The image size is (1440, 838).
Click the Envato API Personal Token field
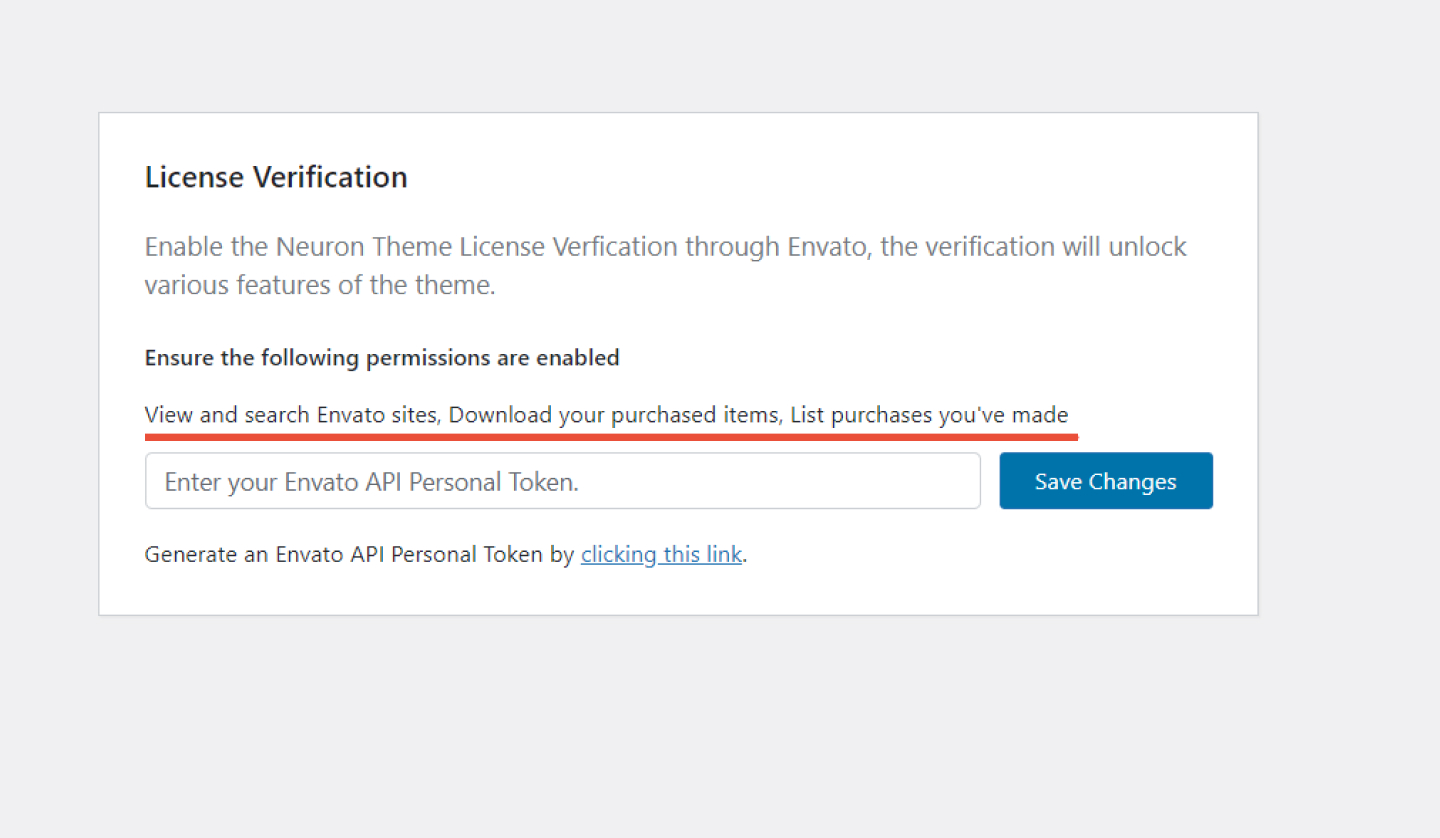tap(562, 481)
